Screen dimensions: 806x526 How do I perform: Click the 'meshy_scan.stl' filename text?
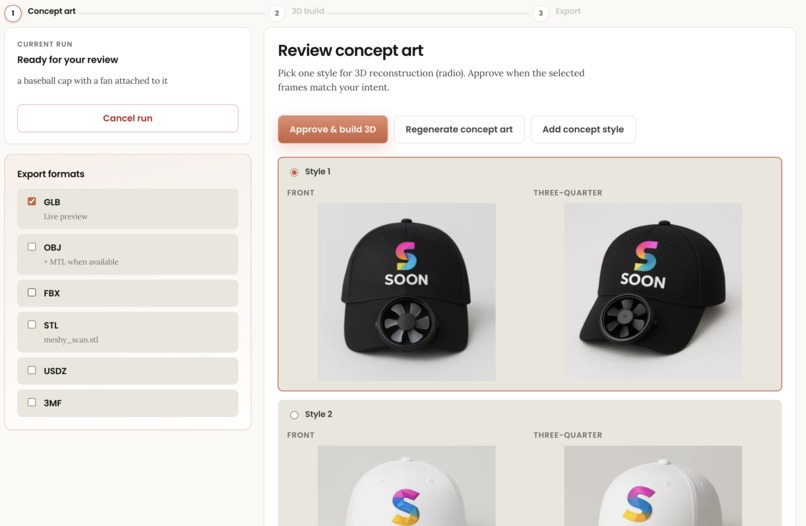[71, 340]
